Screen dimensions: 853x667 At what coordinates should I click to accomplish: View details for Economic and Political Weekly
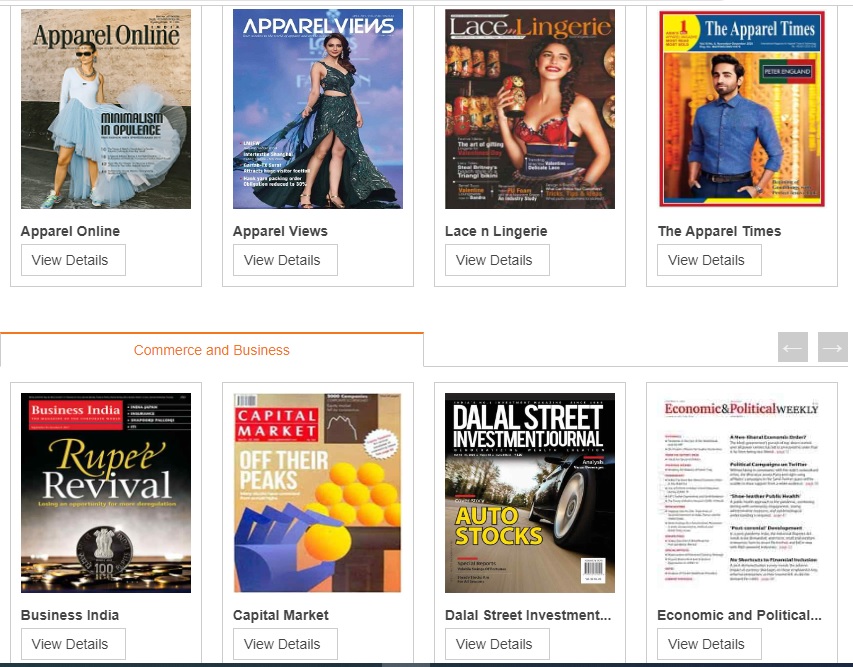[709, 644]
